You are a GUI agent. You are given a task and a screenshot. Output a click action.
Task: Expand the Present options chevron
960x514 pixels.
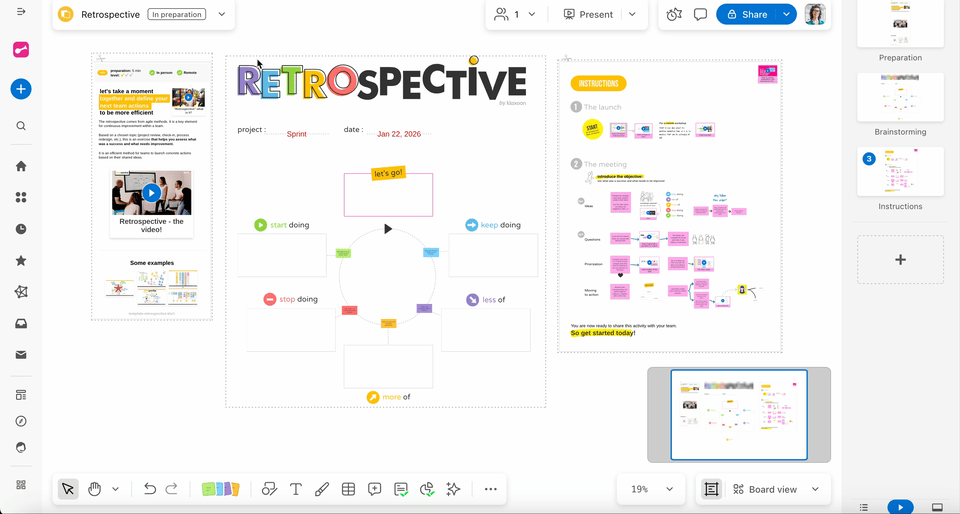632,14
